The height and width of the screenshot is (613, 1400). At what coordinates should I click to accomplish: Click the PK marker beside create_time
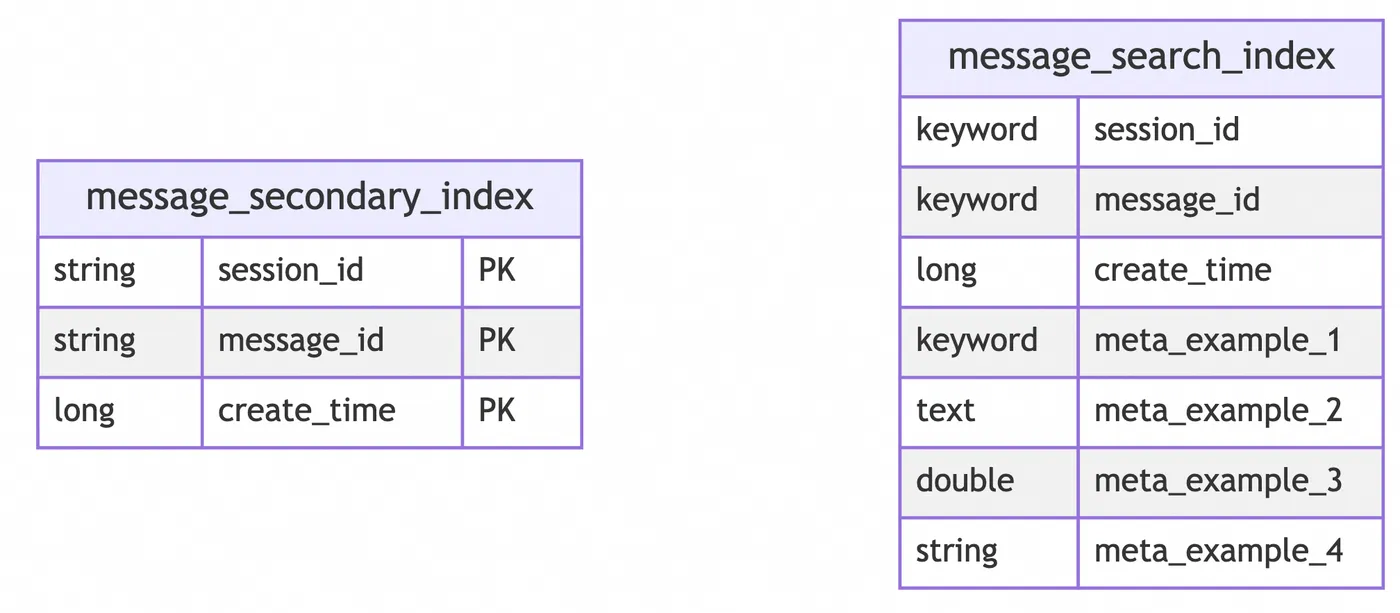(522, 411)
